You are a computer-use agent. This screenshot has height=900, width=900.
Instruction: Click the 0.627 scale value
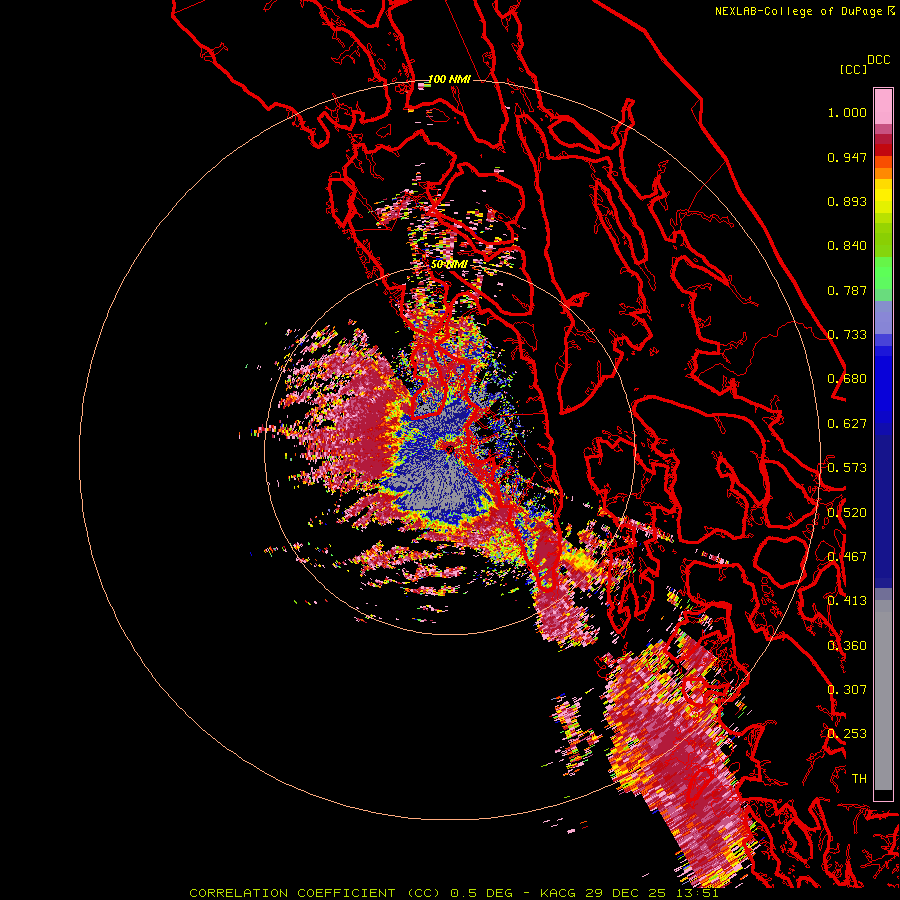click(847, 424)
